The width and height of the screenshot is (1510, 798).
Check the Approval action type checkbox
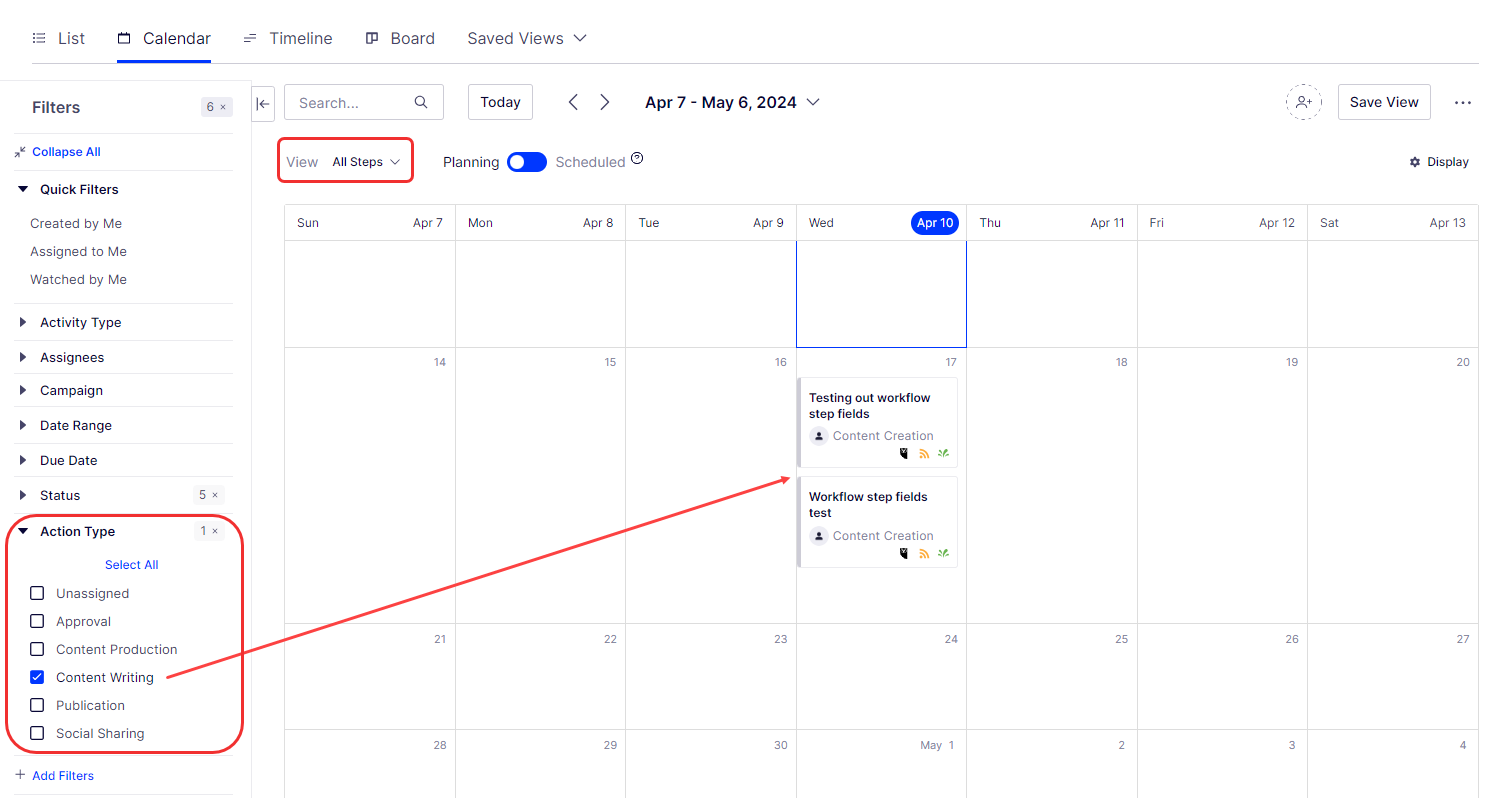point(38,621)
